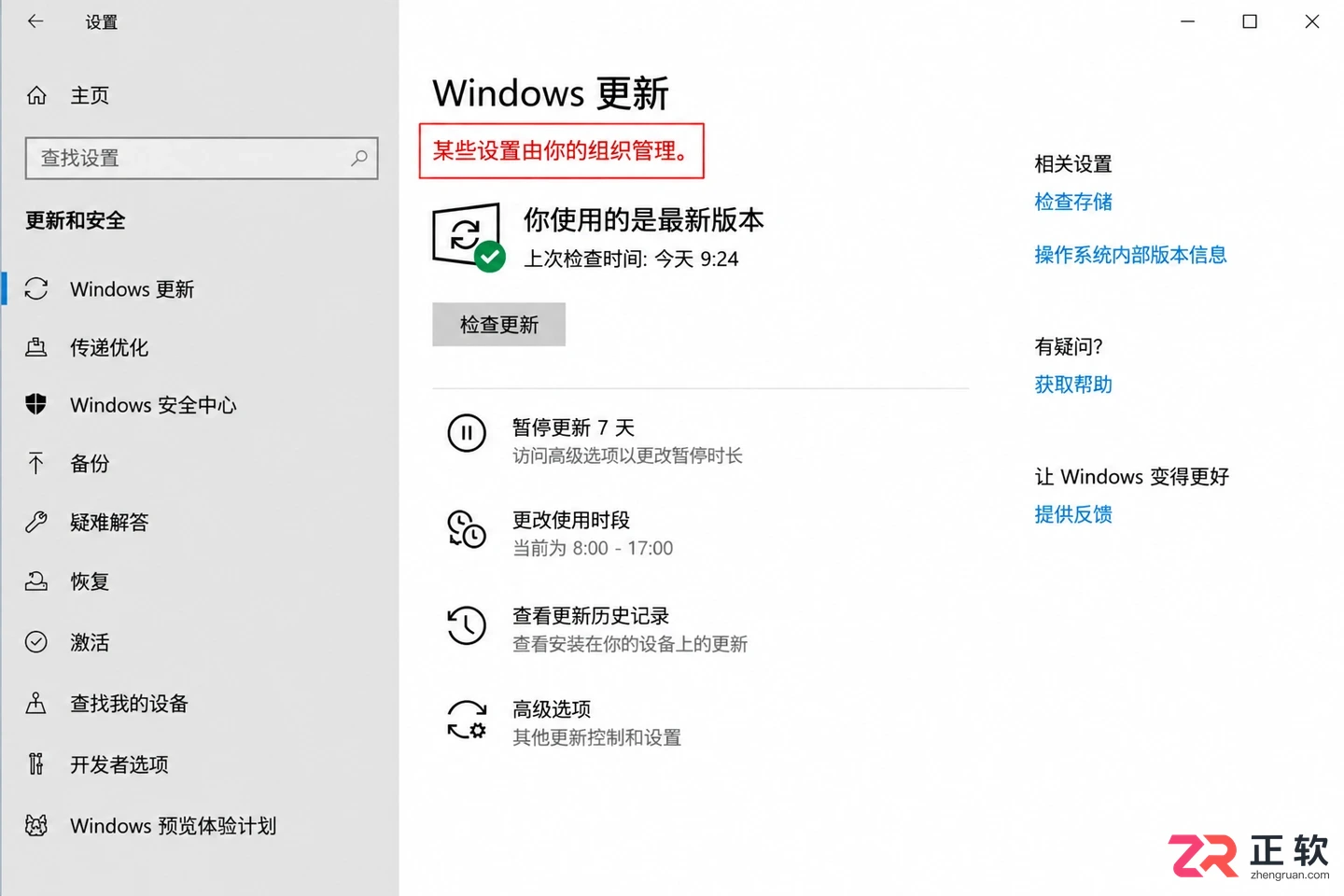Click the update status icon with green check
The width and height of the screenshot is (1344, 896).
pos(469,237)
